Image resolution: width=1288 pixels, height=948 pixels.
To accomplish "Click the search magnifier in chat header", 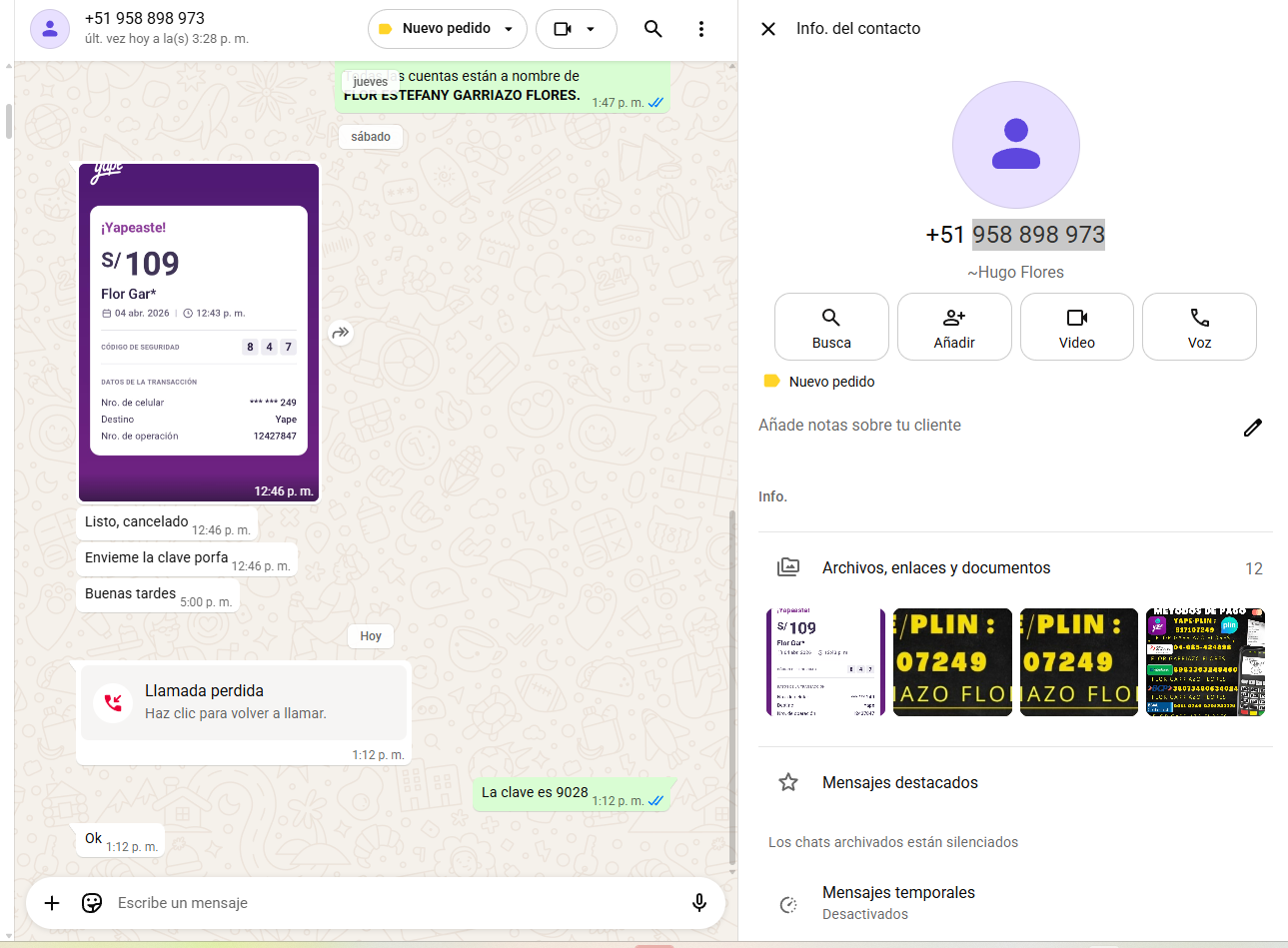I will (x=652, y=29).
